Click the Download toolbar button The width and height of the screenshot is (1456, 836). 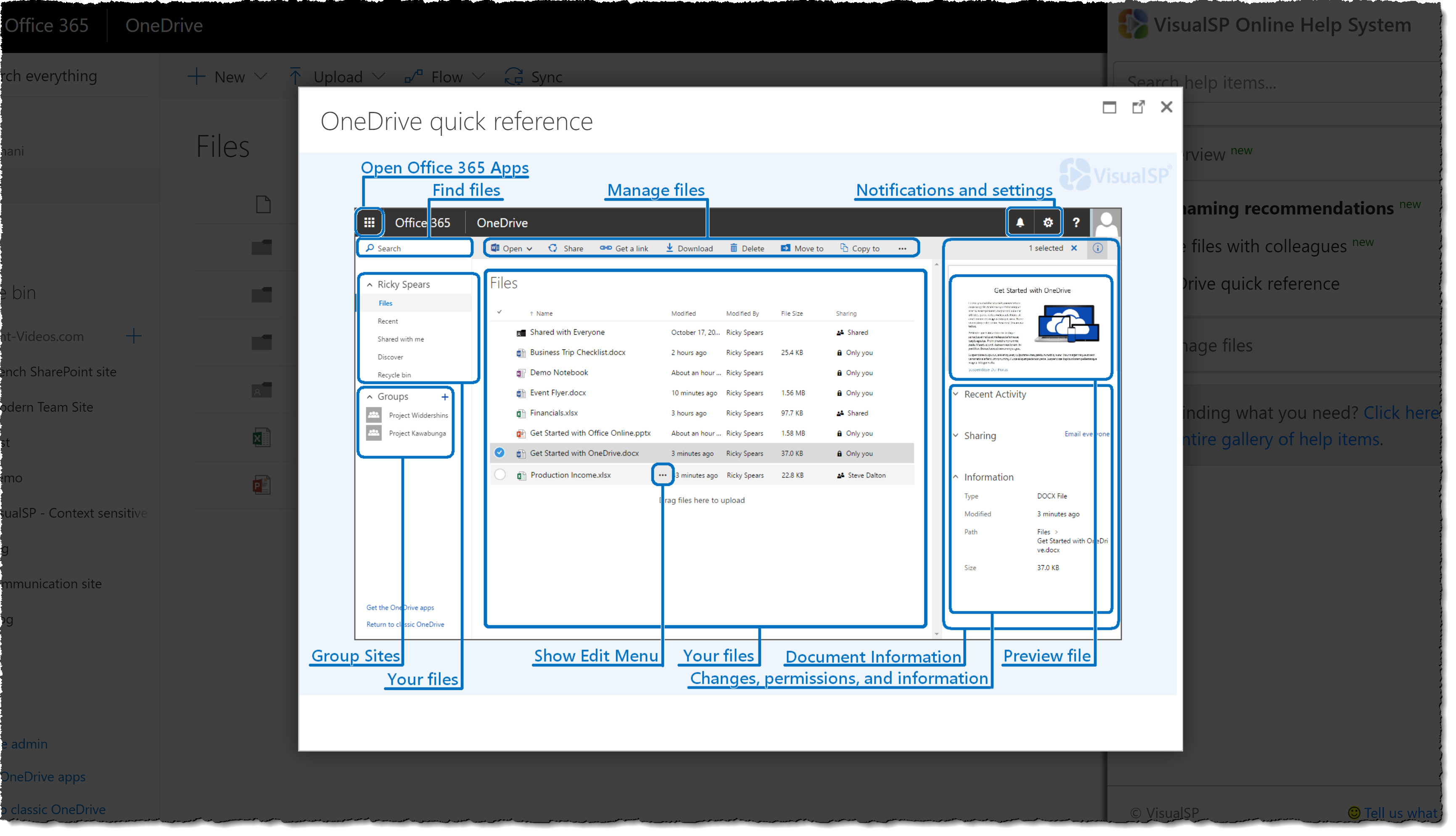[x=690, y=249]
